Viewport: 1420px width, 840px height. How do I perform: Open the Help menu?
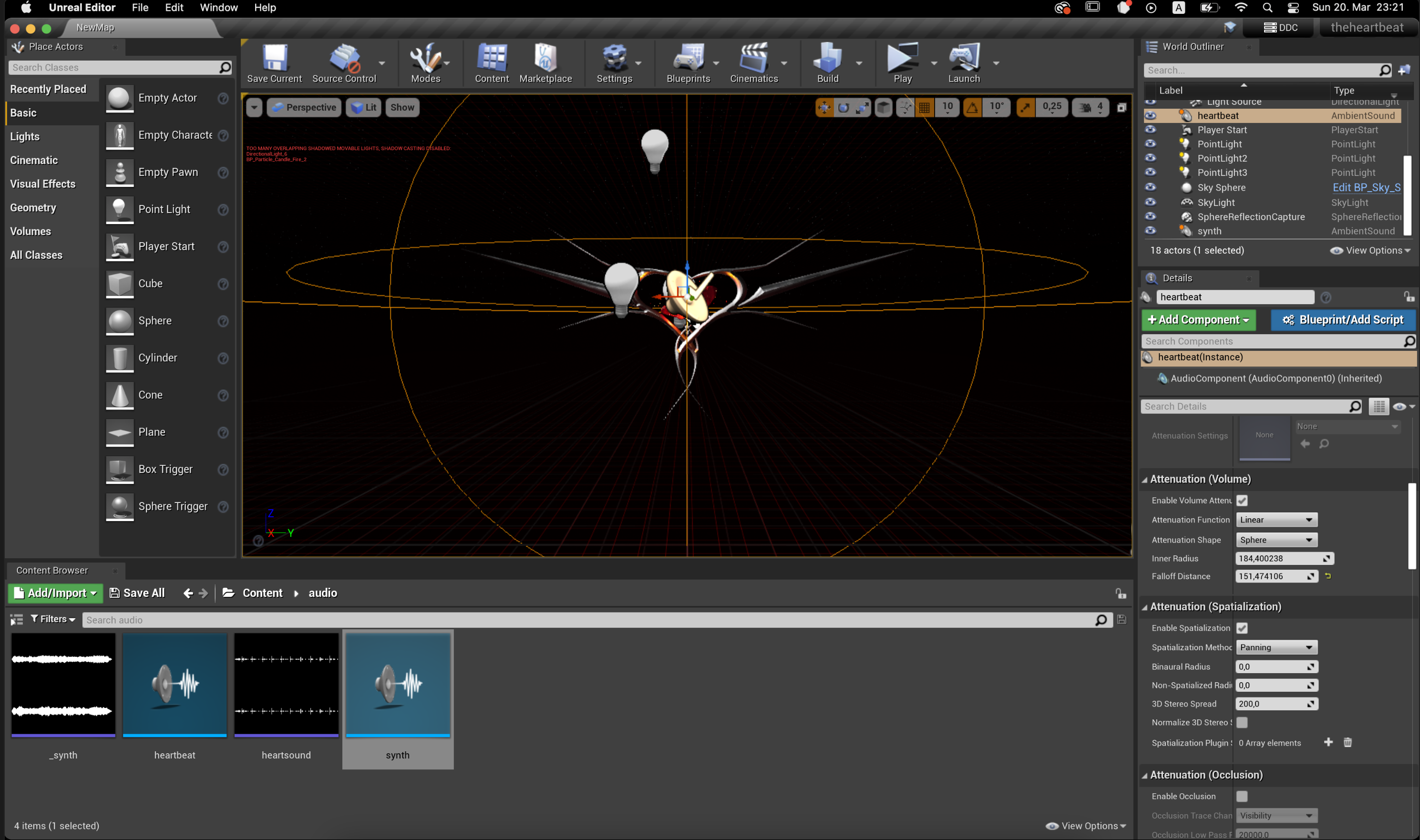coord(265,7)
